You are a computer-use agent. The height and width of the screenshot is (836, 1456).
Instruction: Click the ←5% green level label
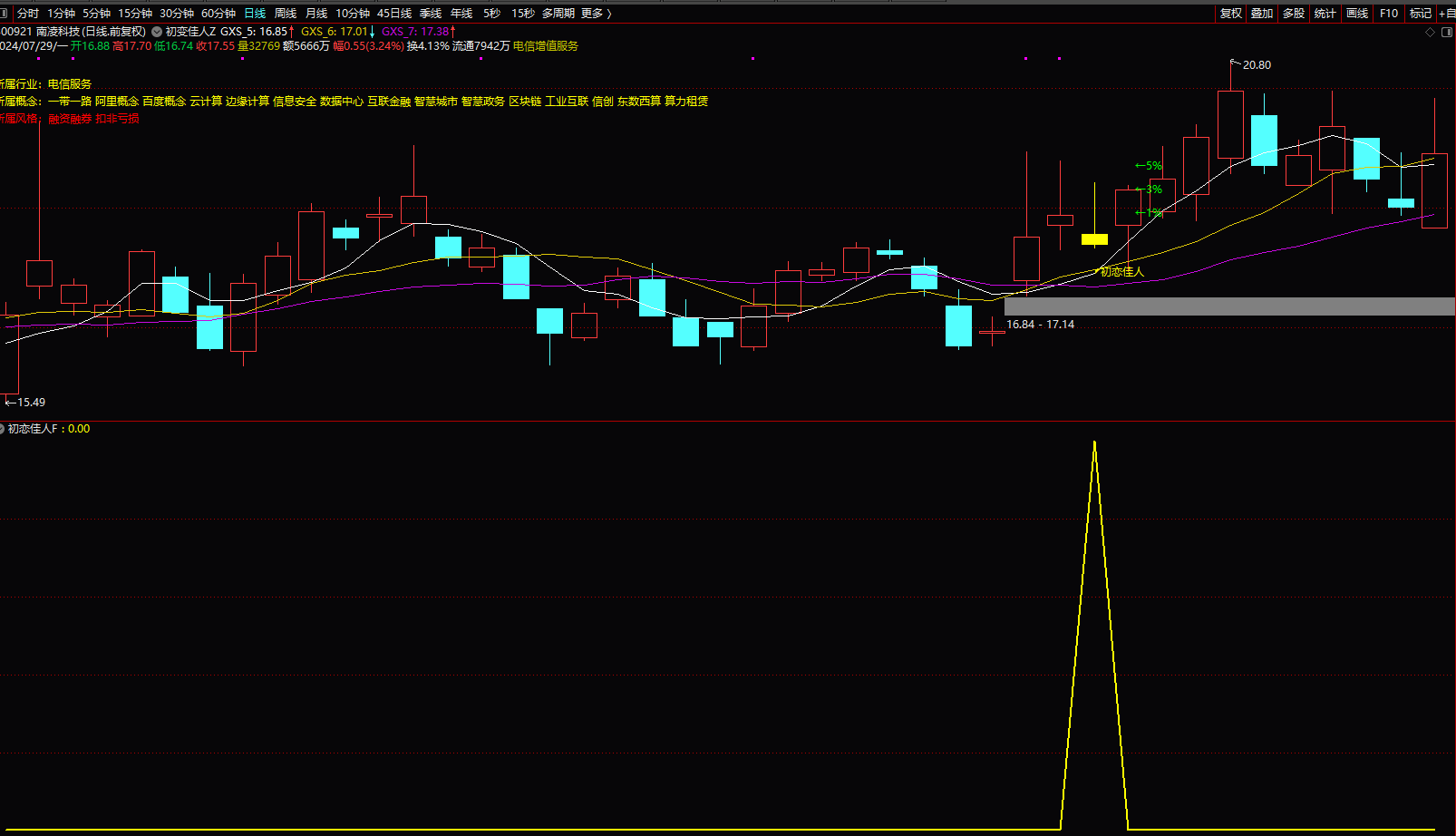coord(1148,166)
